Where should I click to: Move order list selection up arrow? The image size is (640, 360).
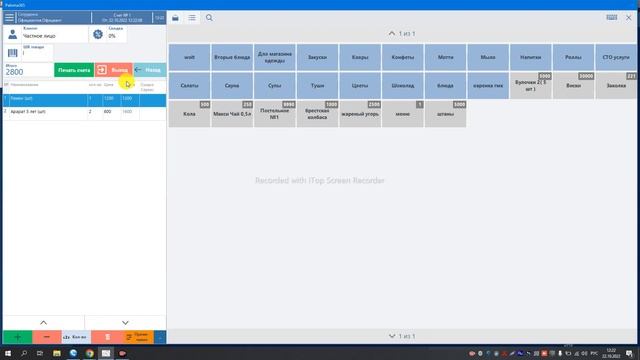pos(43,322)
